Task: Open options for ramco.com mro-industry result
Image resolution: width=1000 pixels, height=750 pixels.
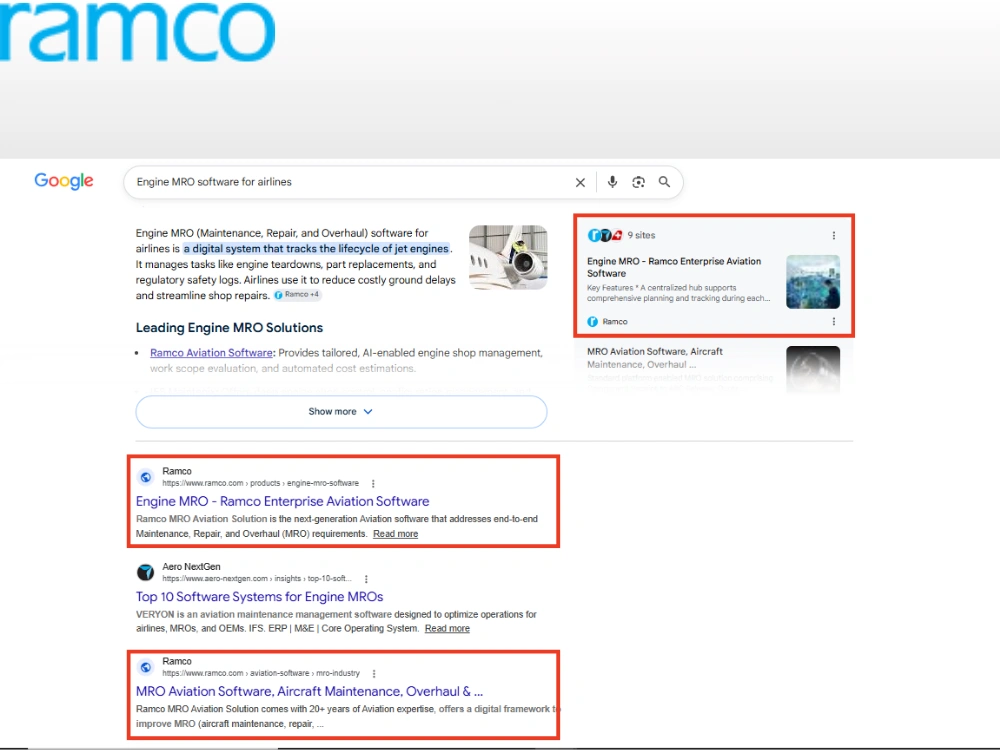Action: tap(374, 673)
